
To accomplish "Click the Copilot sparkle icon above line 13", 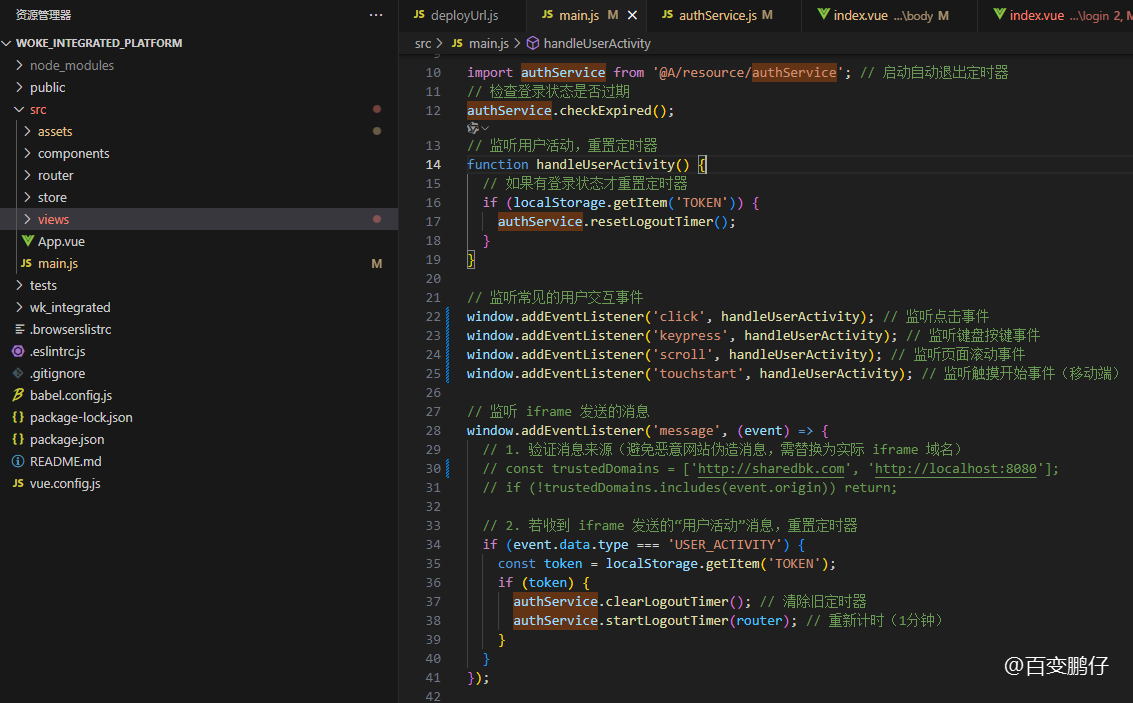I will pyautogui.click(x=473, y=128).
